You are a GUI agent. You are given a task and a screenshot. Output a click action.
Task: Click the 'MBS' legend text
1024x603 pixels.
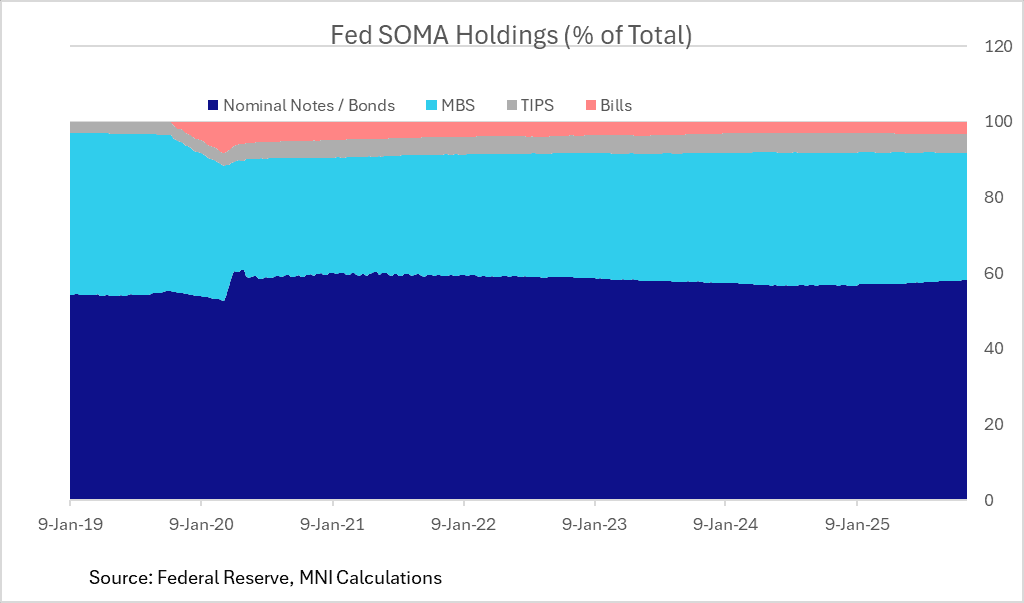coord(458,105)
